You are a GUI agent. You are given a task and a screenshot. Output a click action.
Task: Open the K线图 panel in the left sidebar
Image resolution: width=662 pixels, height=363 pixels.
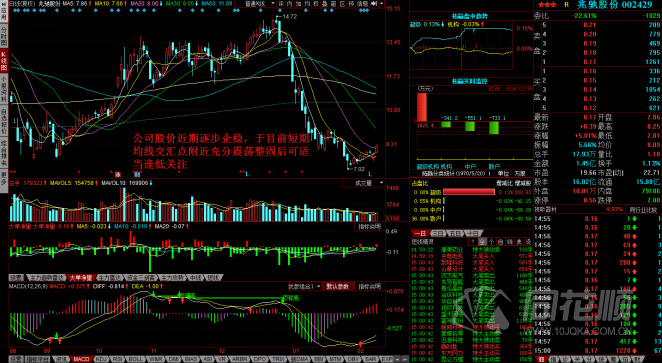4,61
